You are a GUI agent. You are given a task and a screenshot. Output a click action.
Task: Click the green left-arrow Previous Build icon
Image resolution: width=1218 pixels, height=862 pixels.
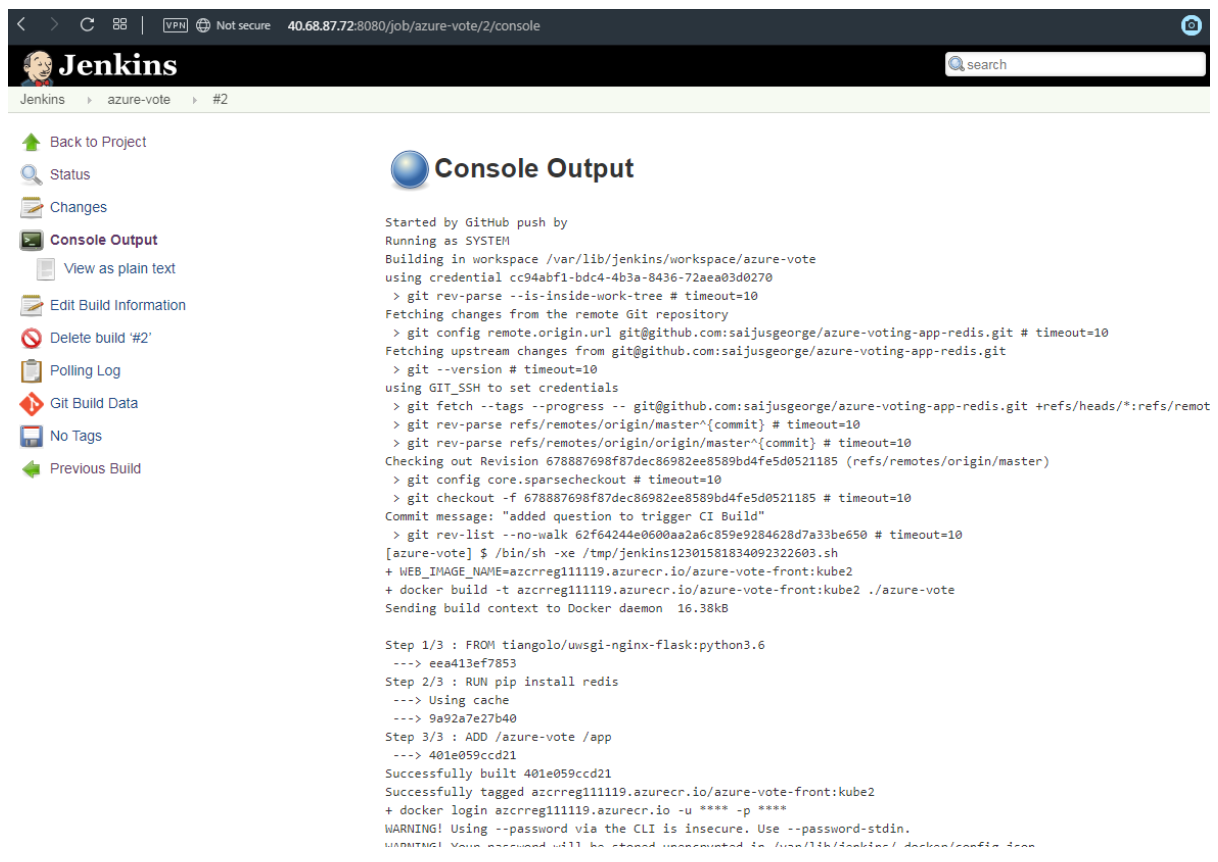click(31, 469)
